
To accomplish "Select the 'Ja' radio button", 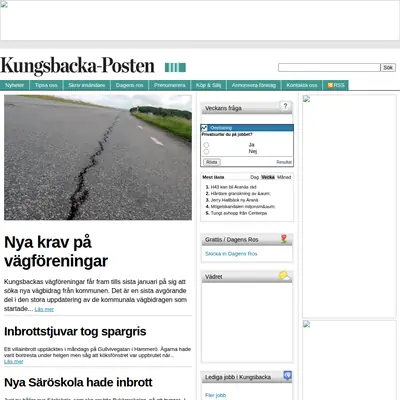I will tap(206, 145).
